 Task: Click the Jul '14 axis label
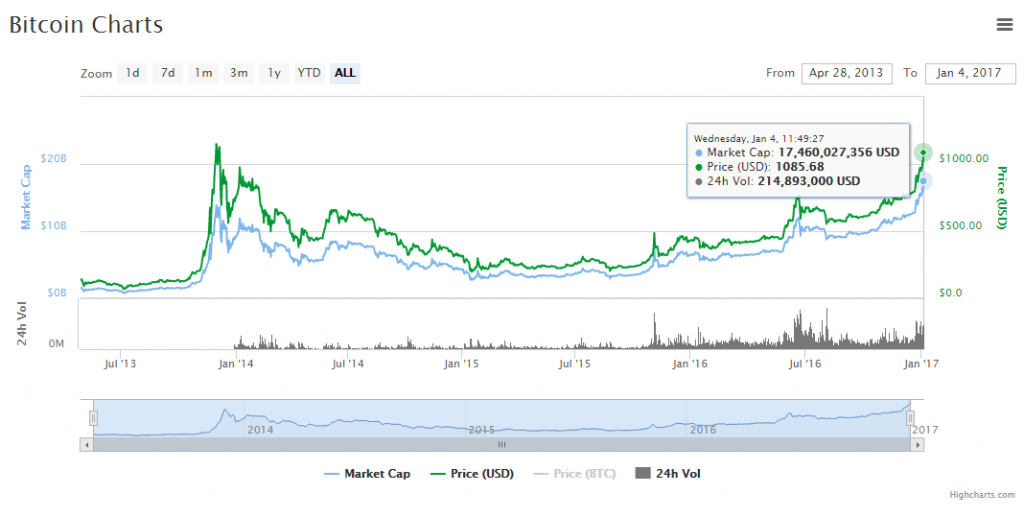[347, 364]
